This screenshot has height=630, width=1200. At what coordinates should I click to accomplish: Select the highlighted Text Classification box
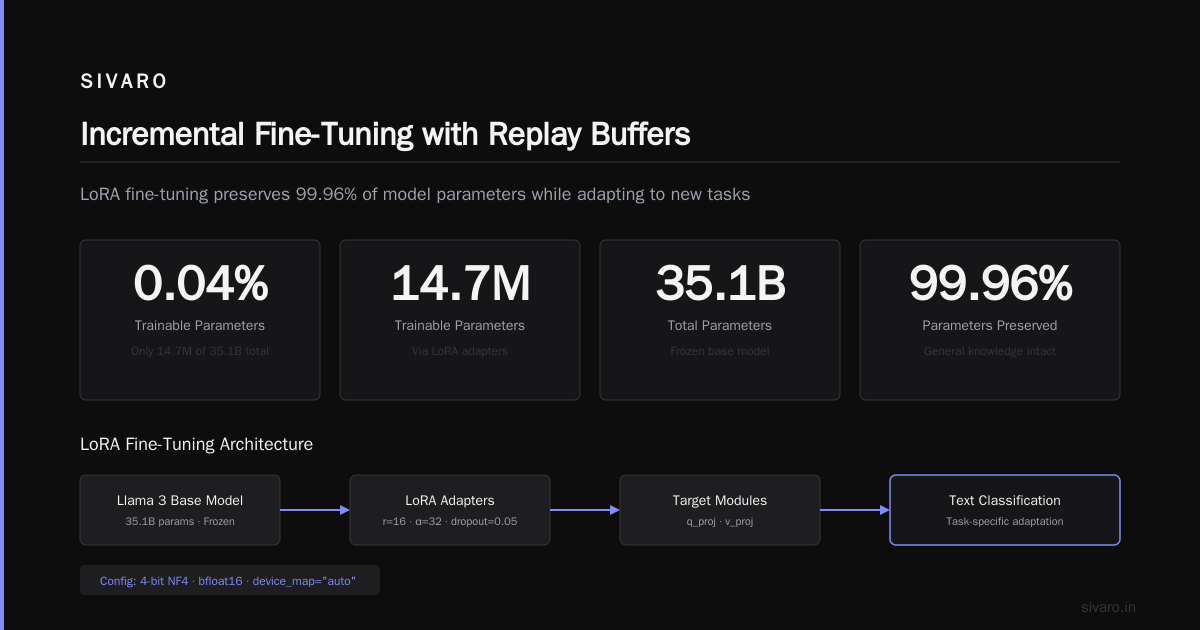(1005, 510)
